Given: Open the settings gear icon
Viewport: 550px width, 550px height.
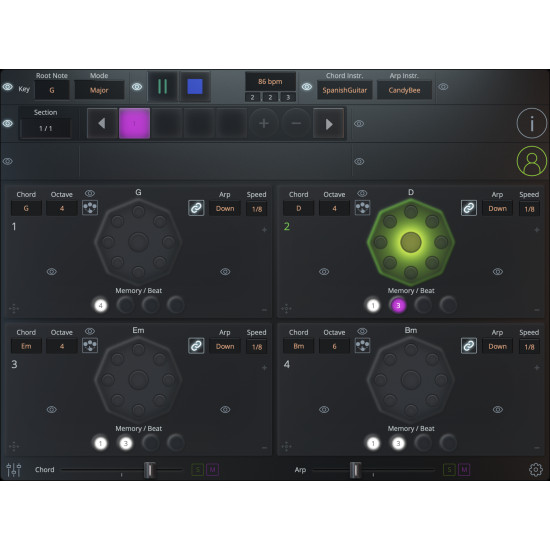Looking at the screenshot, I should coord(536,469).
